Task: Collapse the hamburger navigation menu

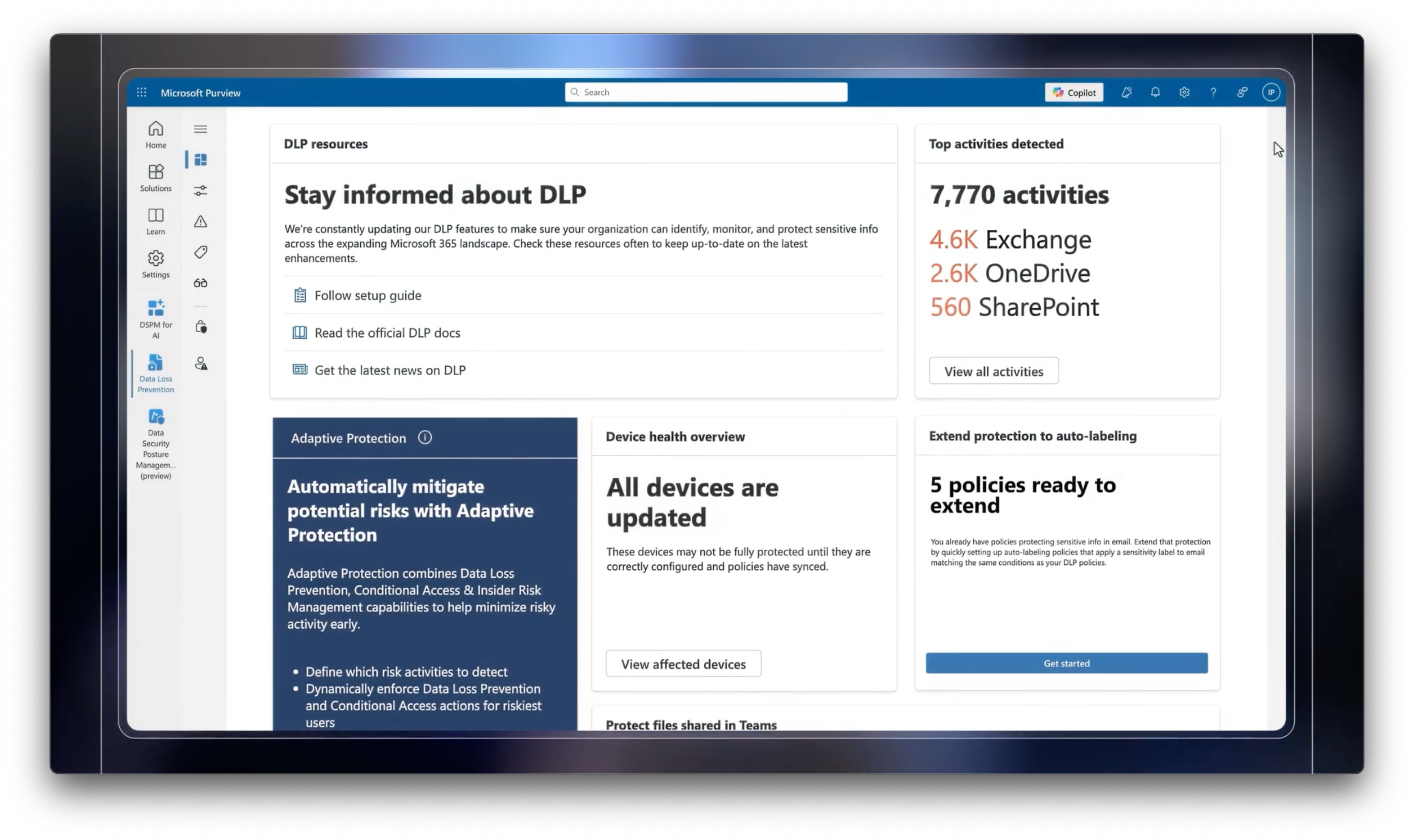Action: pyautogui.click(x=200, y=129)
